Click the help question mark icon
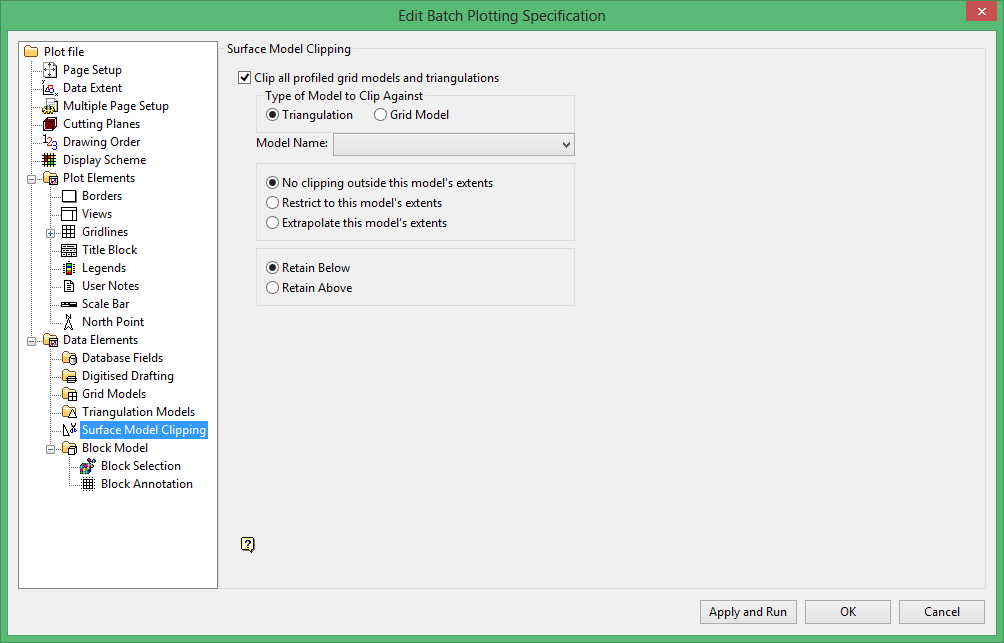The image size is (1004, 643). pyautogui.click(x=248, y=544)
